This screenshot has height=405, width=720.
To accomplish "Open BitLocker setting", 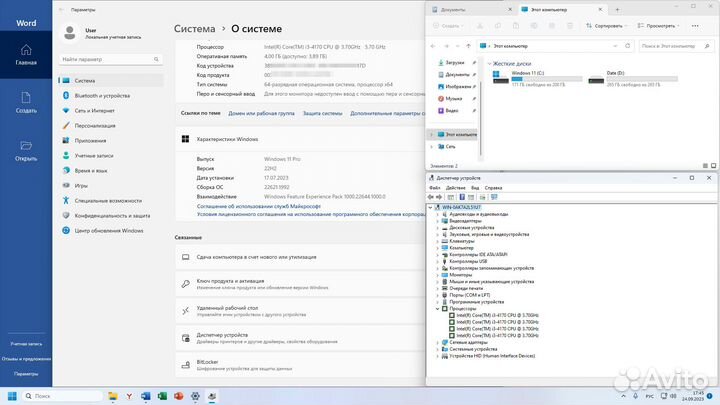I will pos(300,365).
